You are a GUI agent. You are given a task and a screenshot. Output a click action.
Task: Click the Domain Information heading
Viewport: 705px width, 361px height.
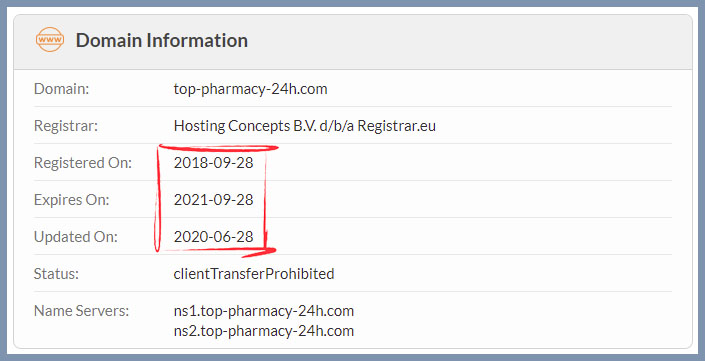[x=162, y=40]
